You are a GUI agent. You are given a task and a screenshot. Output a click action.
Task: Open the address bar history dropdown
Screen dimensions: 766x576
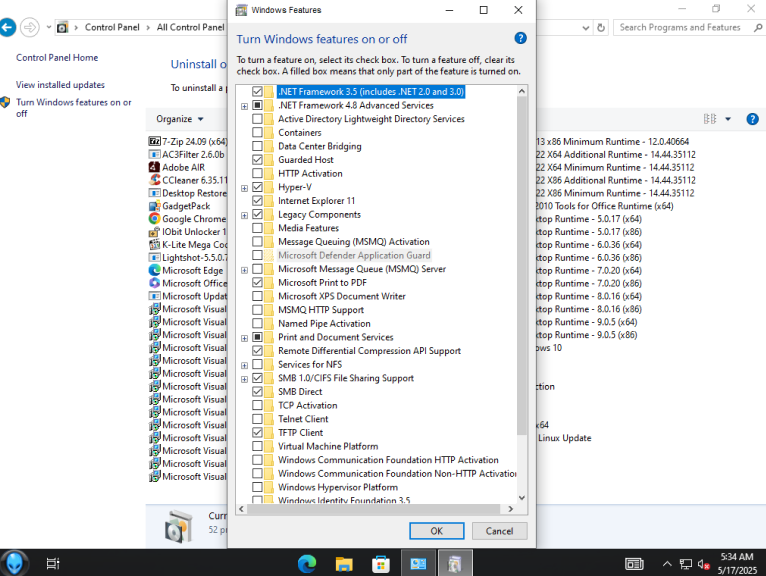click(585, 28)
